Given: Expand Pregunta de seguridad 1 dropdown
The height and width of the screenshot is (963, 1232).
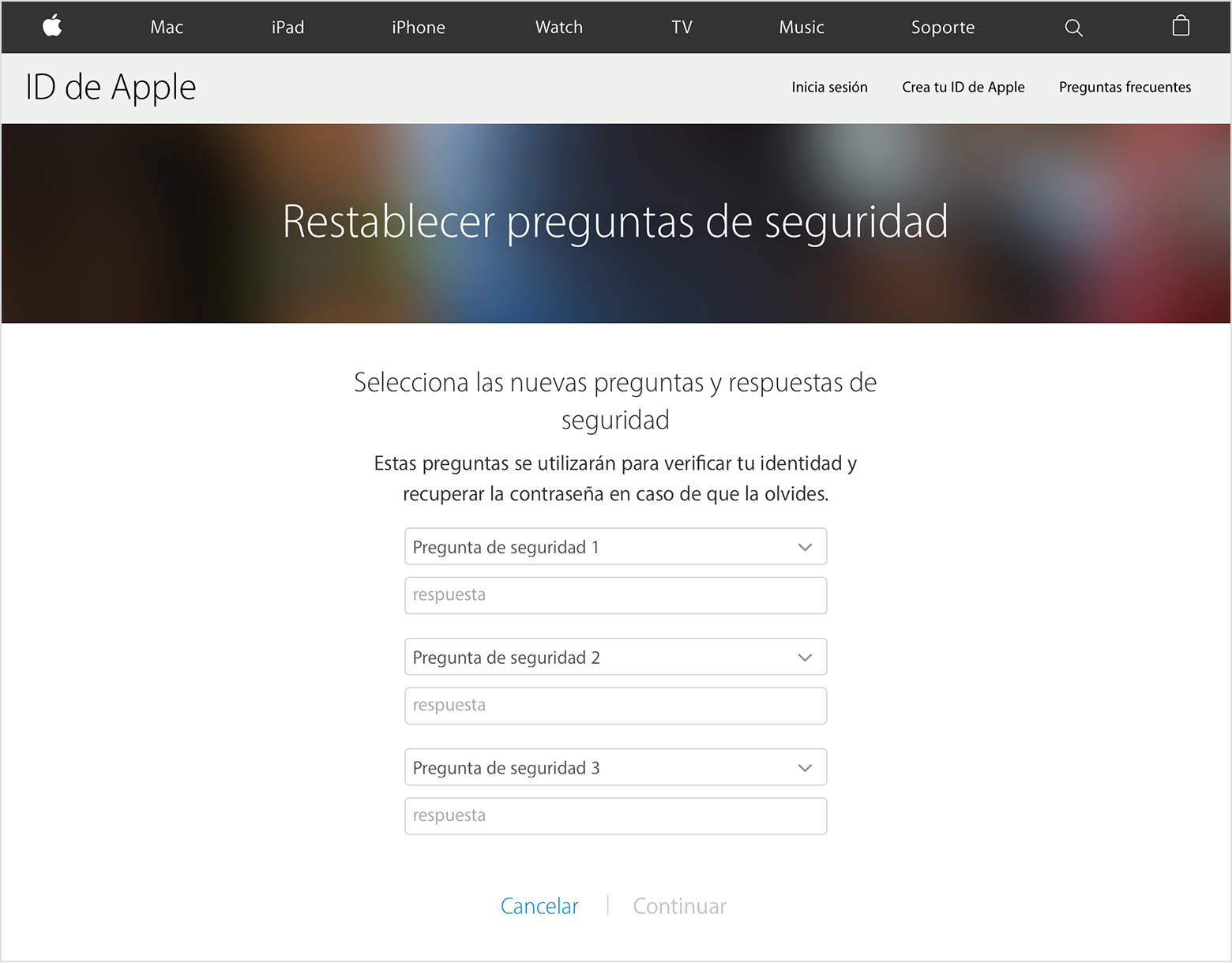Looking at the screenshot, I should point(615,546).
